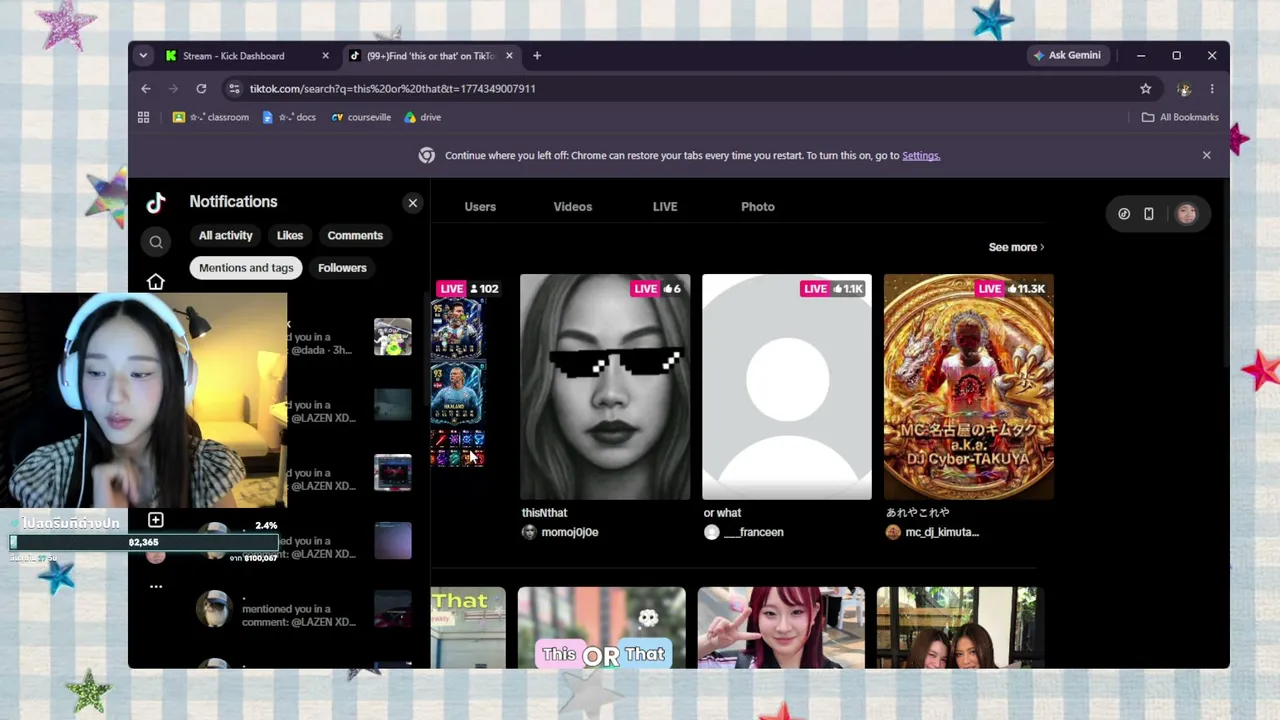Click the 'あれやこれや' live title text
The image size is (1280, 720).
tap(918, 513)
